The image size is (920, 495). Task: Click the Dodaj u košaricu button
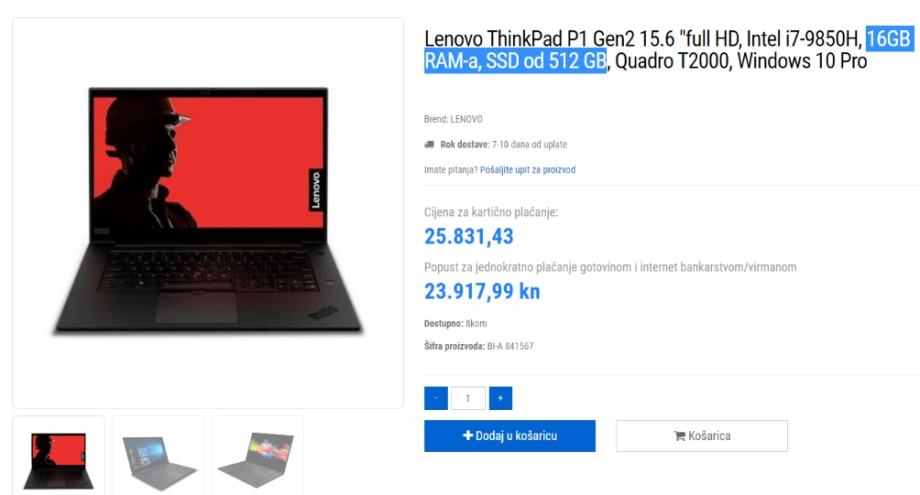coord(510,436)
